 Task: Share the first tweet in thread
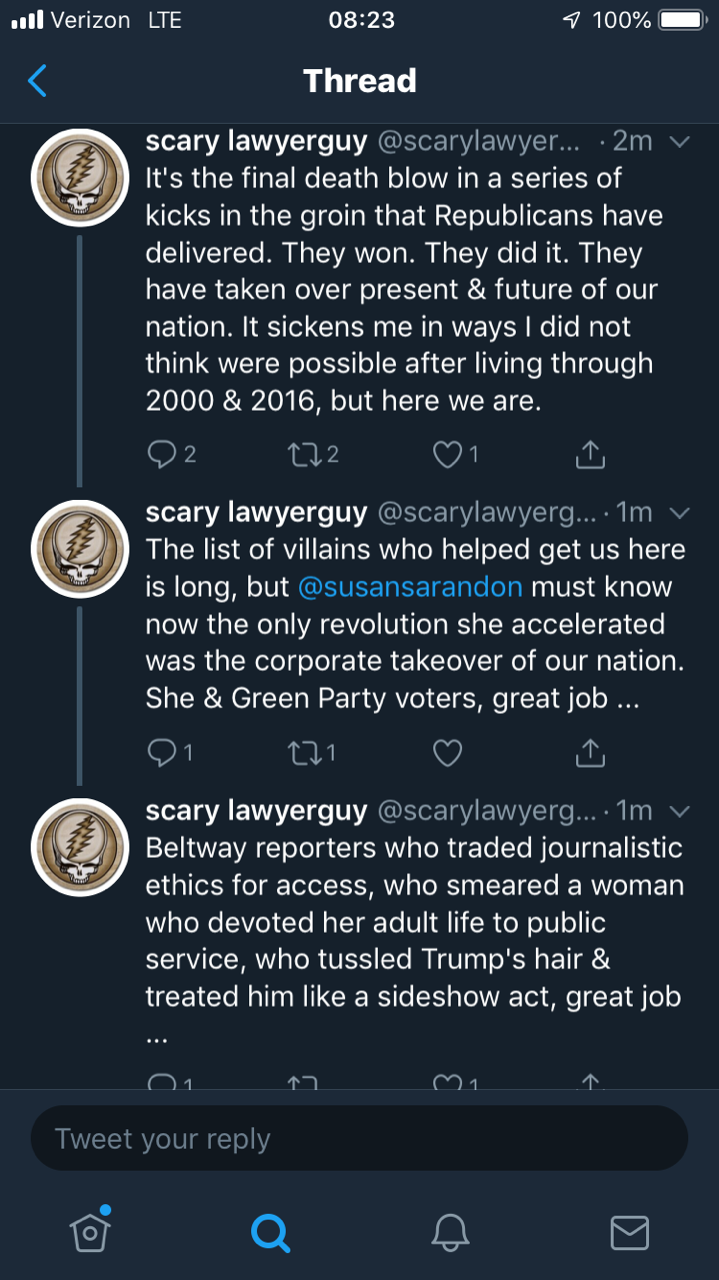coord(590,455)
